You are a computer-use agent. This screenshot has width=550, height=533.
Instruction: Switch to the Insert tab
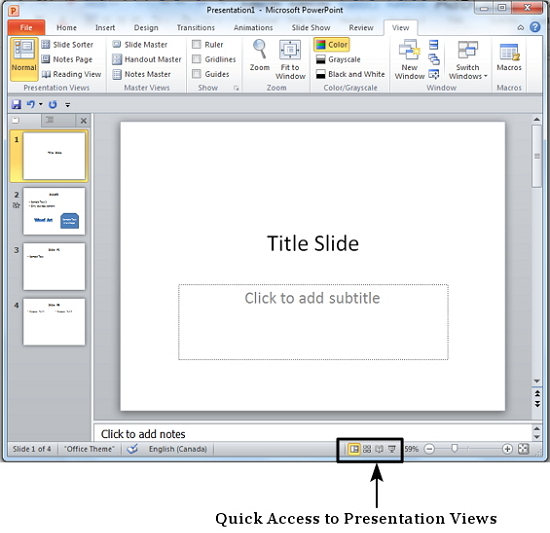tap(105, 27)
